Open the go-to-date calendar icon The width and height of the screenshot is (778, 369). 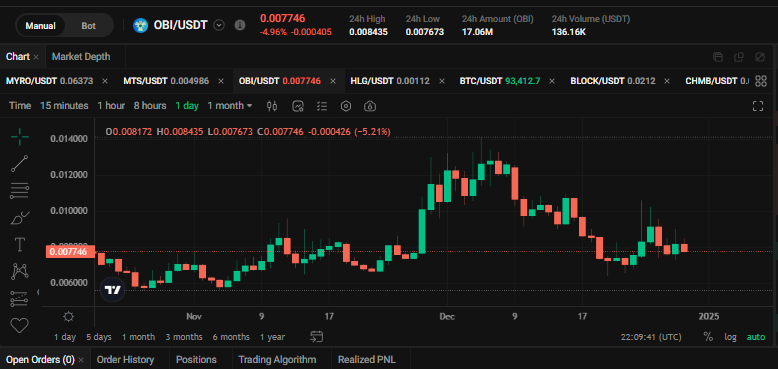click(317, 337)
